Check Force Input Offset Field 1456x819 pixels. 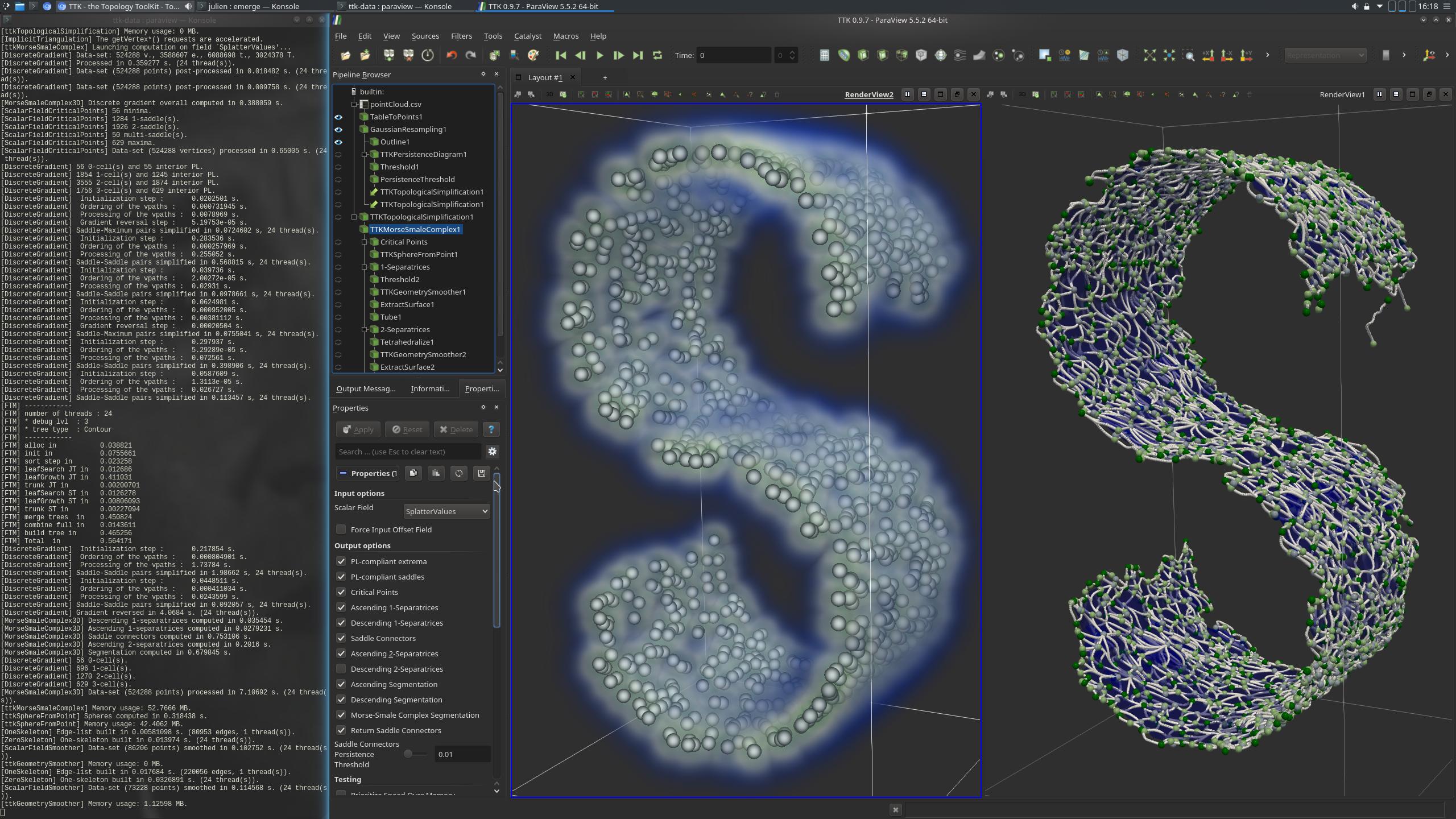click(x=341, y=530)
